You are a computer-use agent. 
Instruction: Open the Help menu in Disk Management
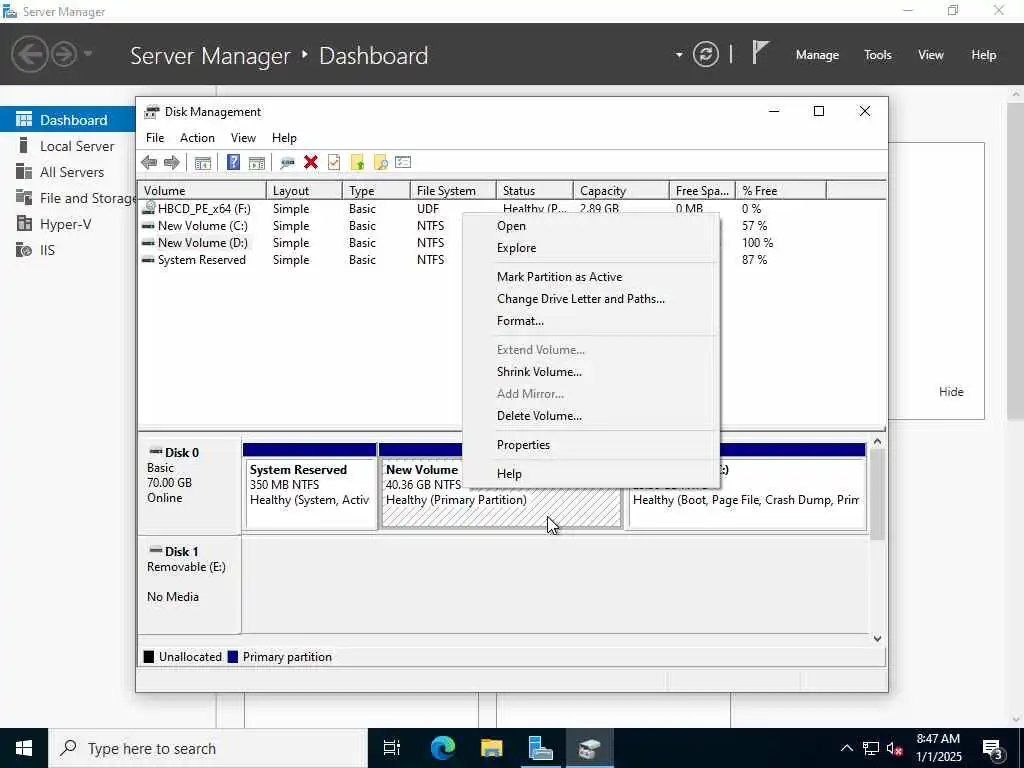point(284,138)
